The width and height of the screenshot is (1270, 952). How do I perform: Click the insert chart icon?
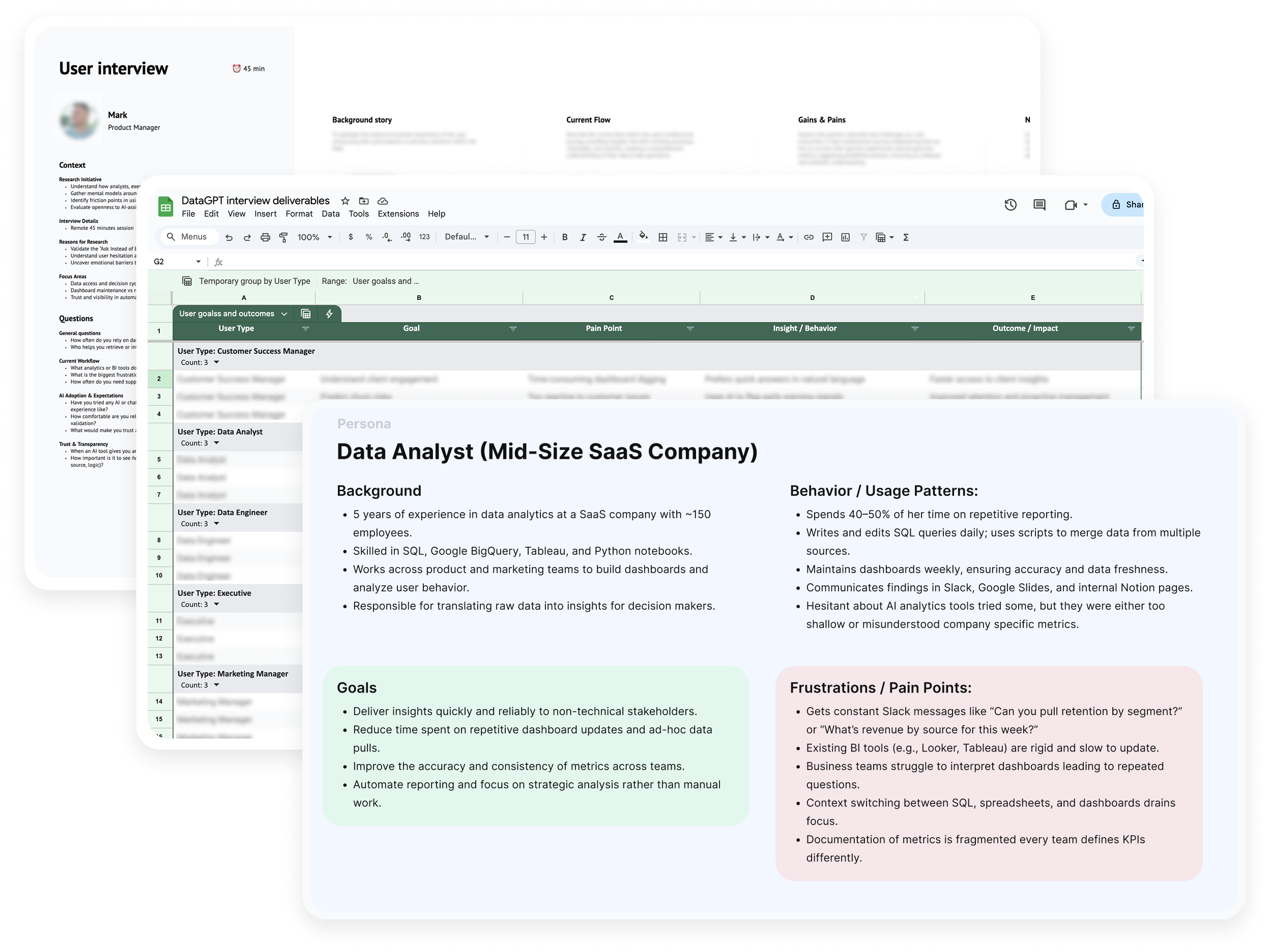(x=845, y=237)
